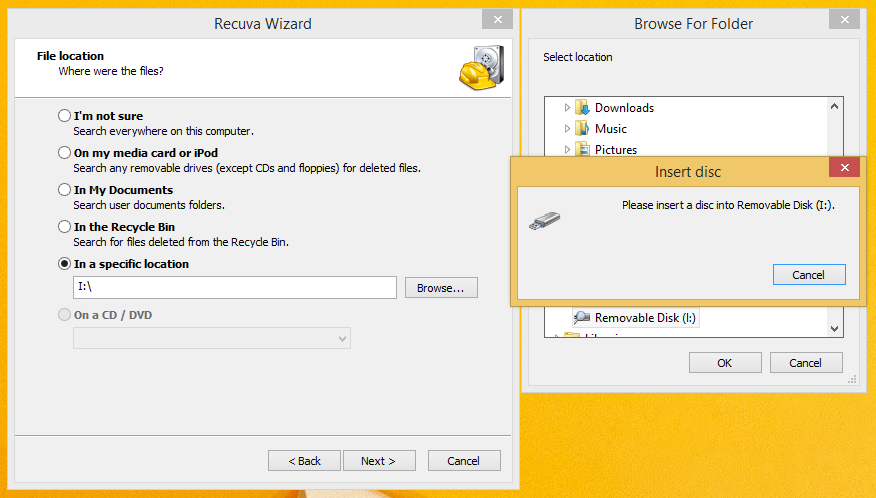Cancel the Recuva Wizard

click(464, 461)
